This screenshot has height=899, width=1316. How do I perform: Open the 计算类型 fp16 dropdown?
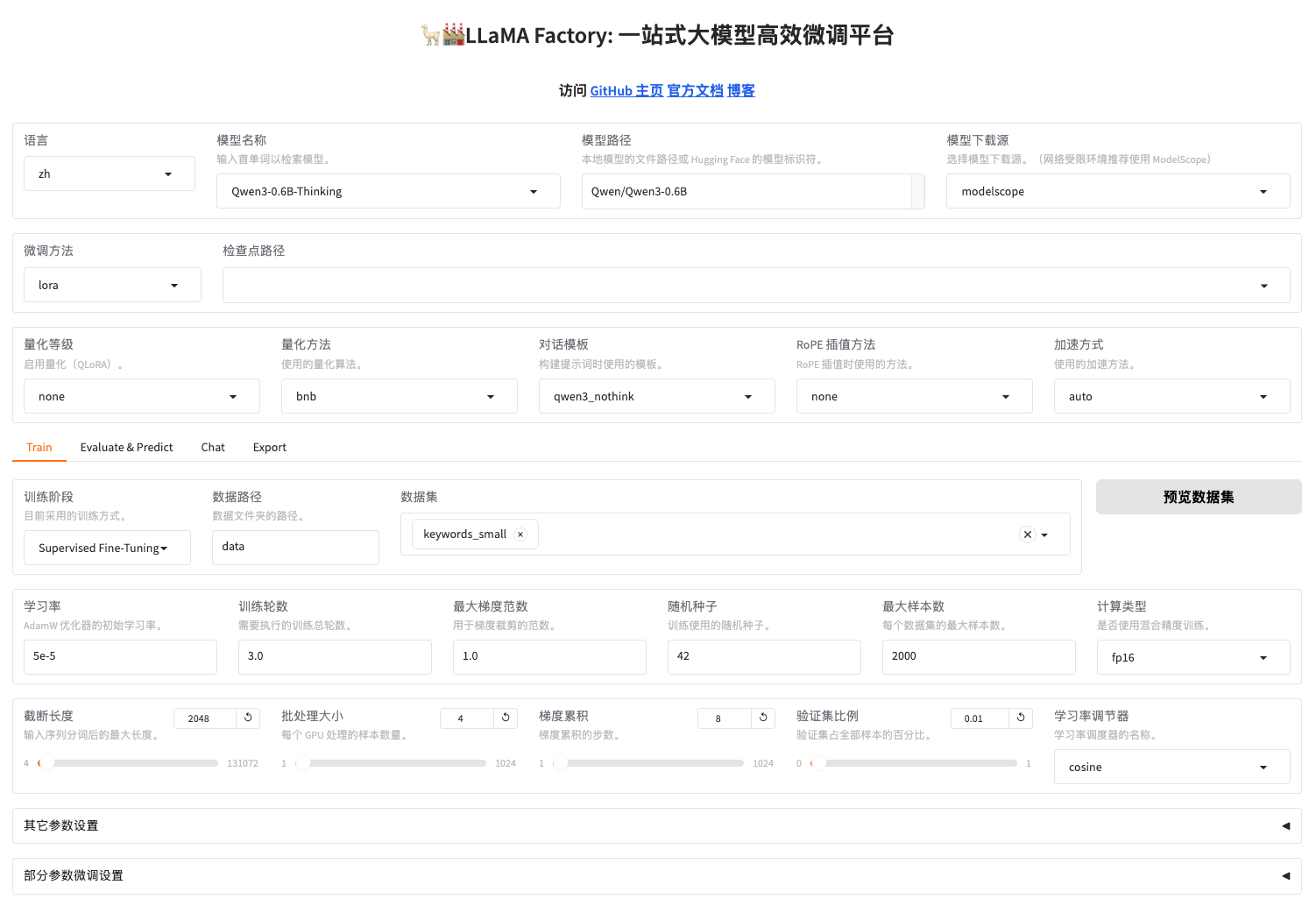(1193, 657)
